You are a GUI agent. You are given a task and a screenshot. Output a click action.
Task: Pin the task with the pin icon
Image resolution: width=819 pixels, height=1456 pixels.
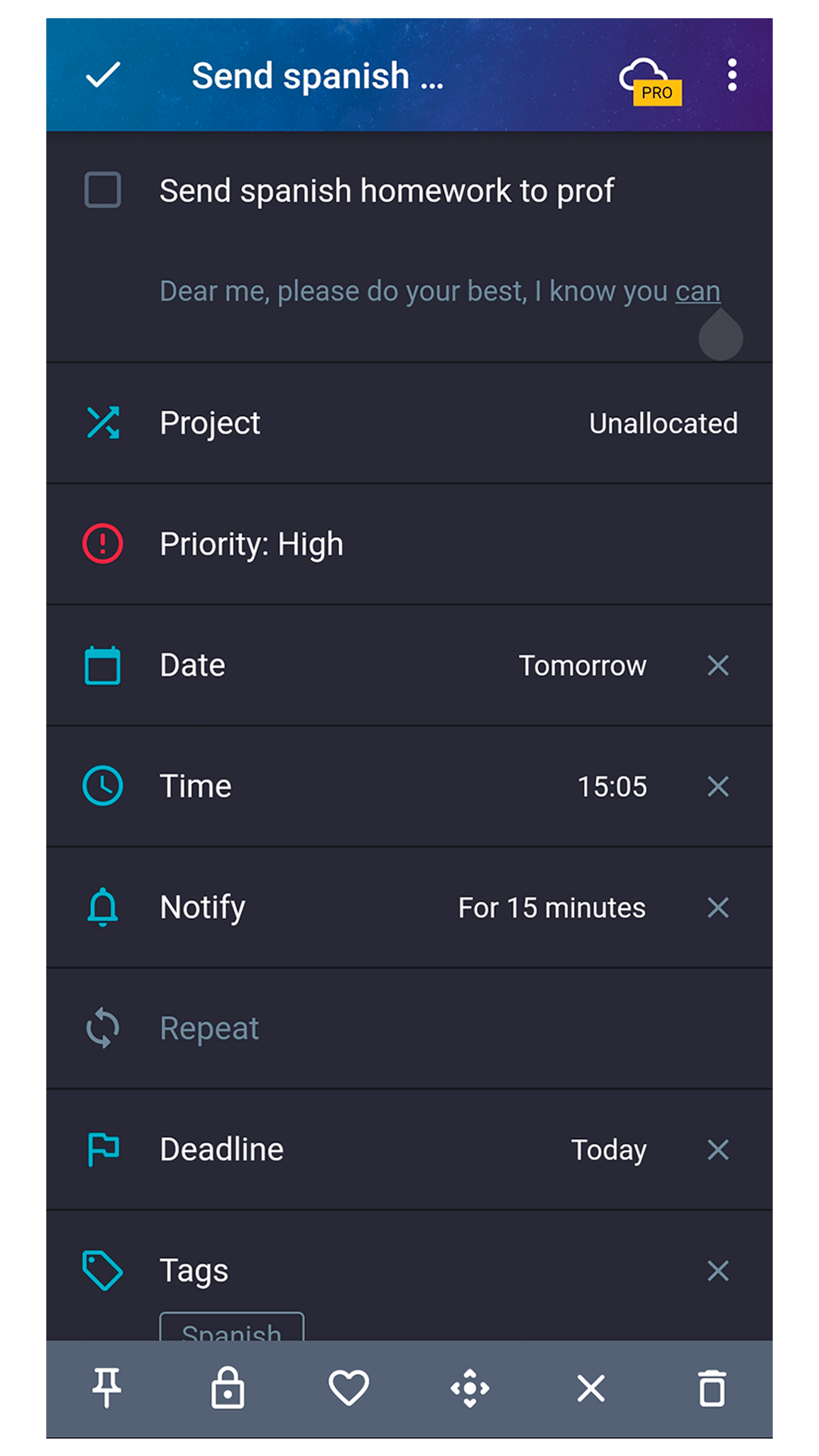107,1389
